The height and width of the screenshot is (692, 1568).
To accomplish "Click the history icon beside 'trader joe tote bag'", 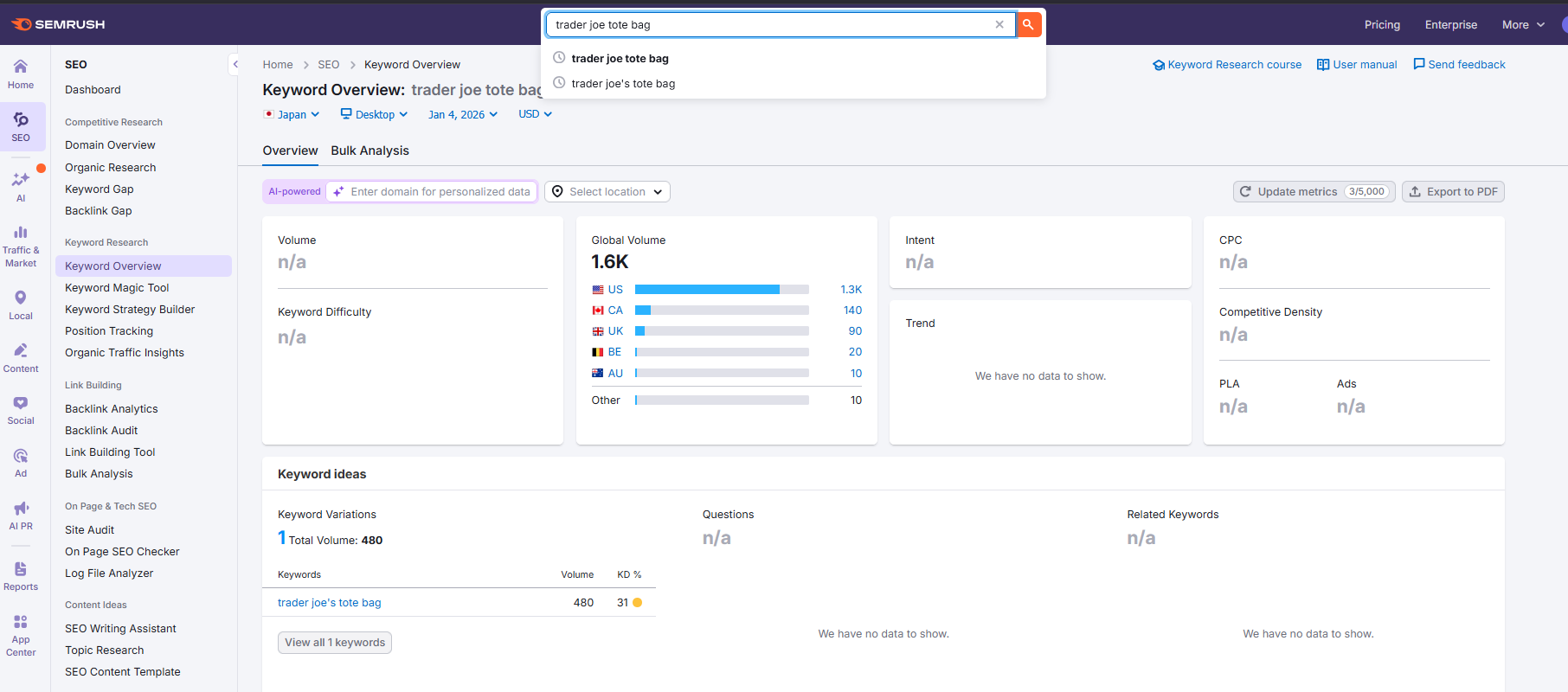I will pyautogui.click(x=559, y=58).
